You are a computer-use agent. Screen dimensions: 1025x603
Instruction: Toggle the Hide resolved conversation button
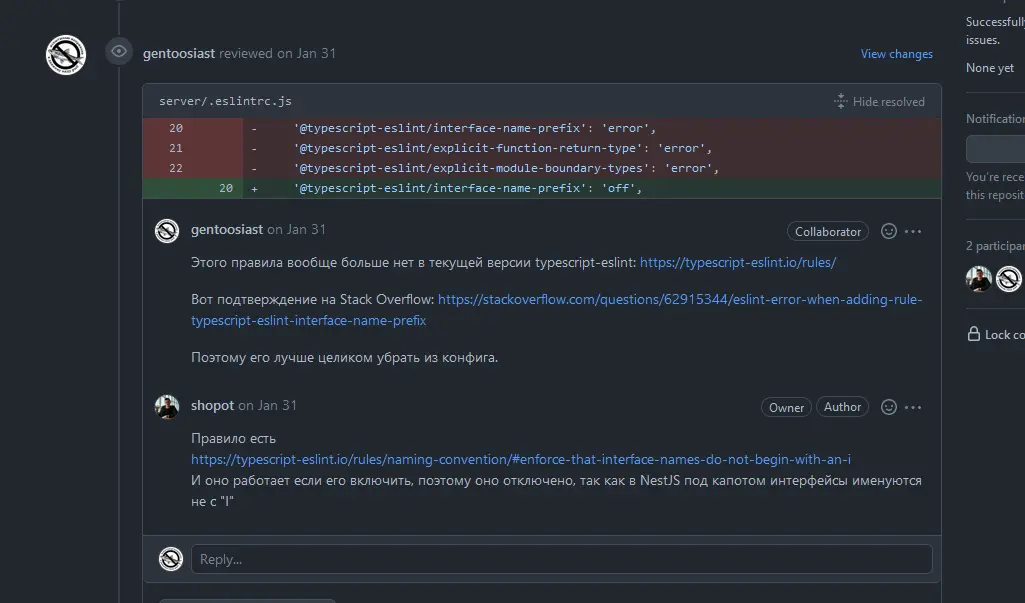[x=880, y=101]
